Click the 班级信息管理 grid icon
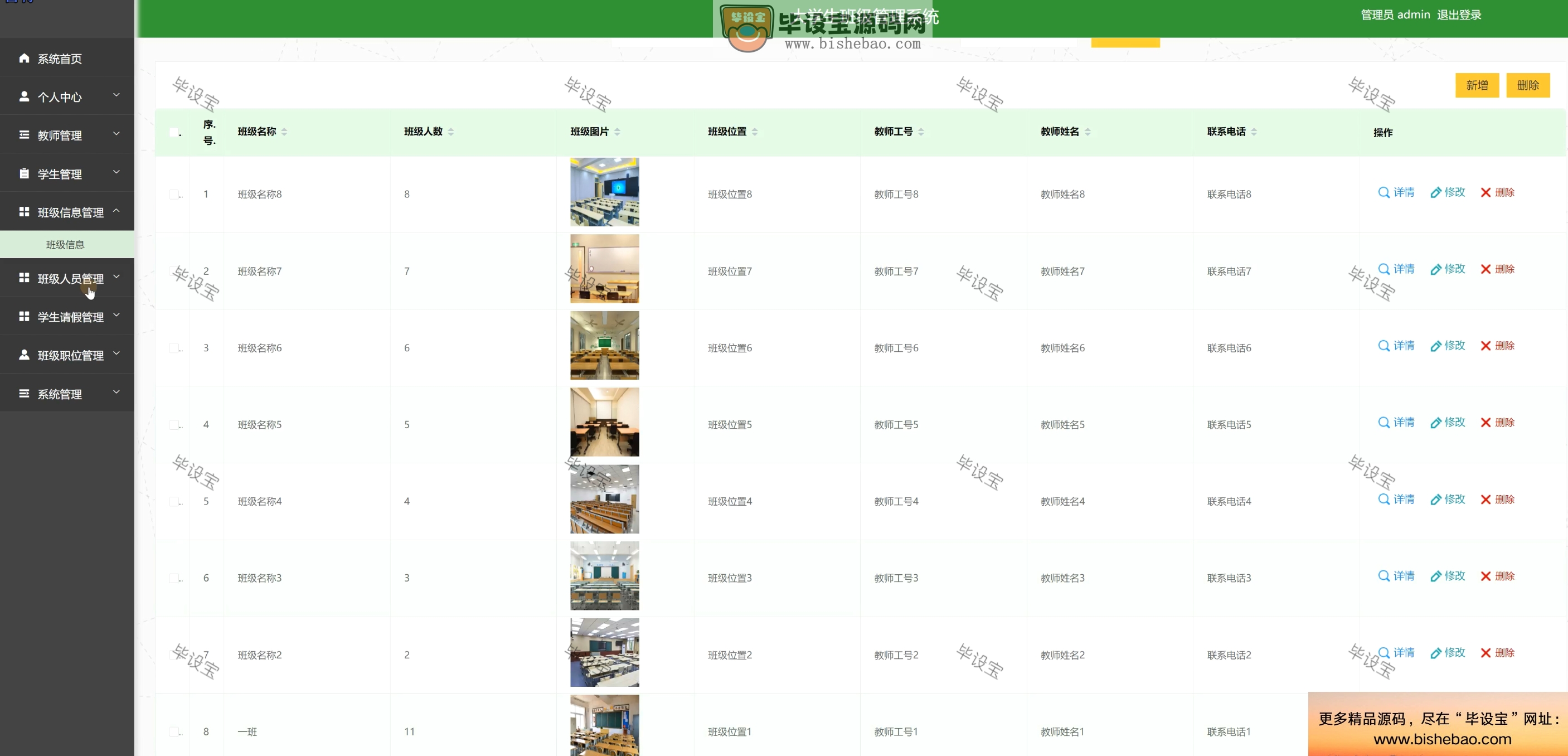 click(25, 212)
